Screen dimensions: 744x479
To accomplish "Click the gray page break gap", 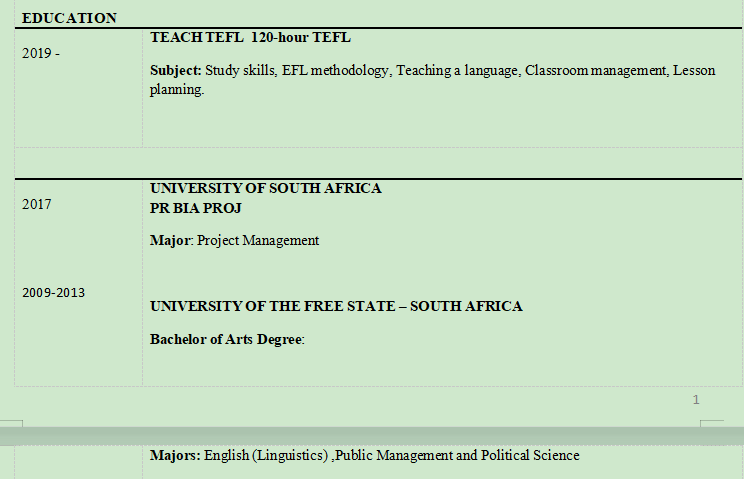I will pos(372,435).
